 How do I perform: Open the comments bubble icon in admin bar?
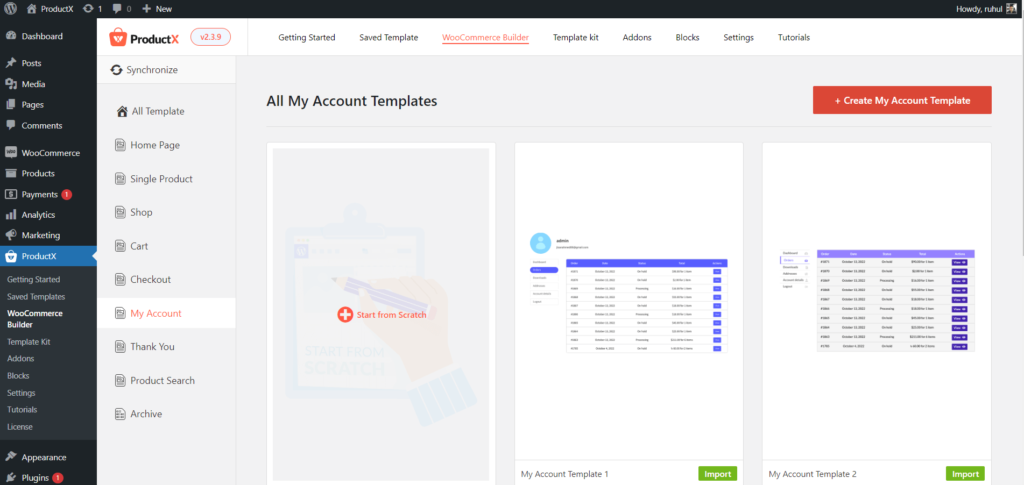point(117,9)
